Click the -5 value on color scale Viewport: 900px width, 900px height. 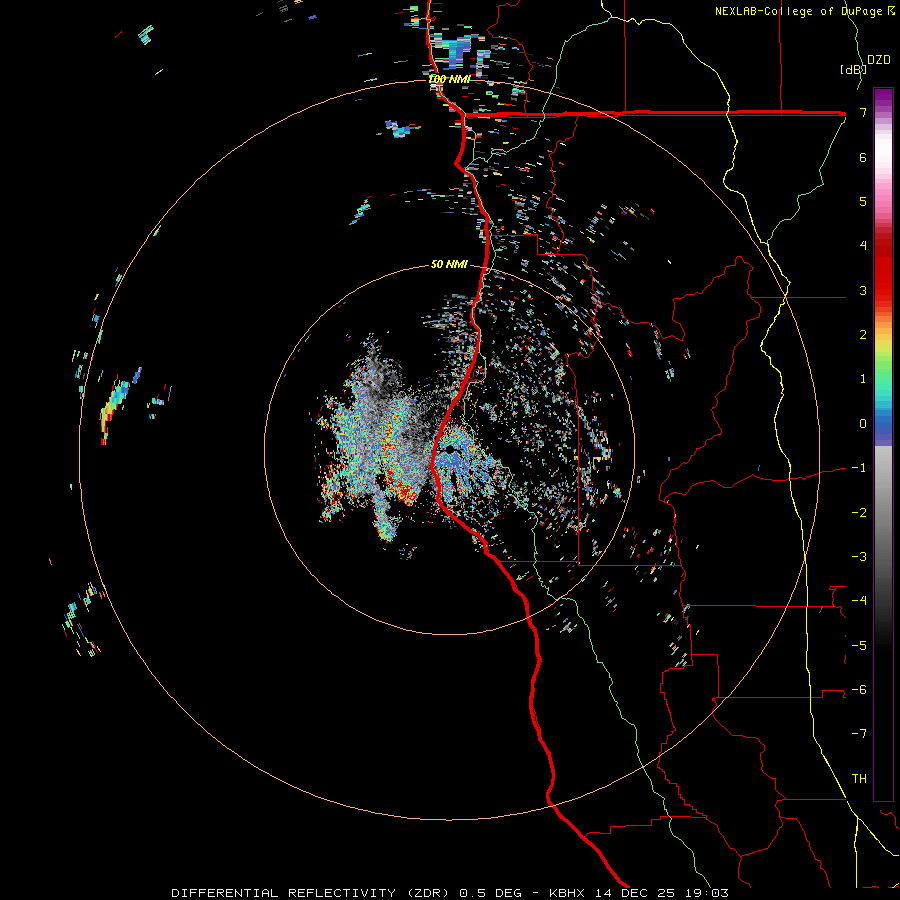pos(859,645)
